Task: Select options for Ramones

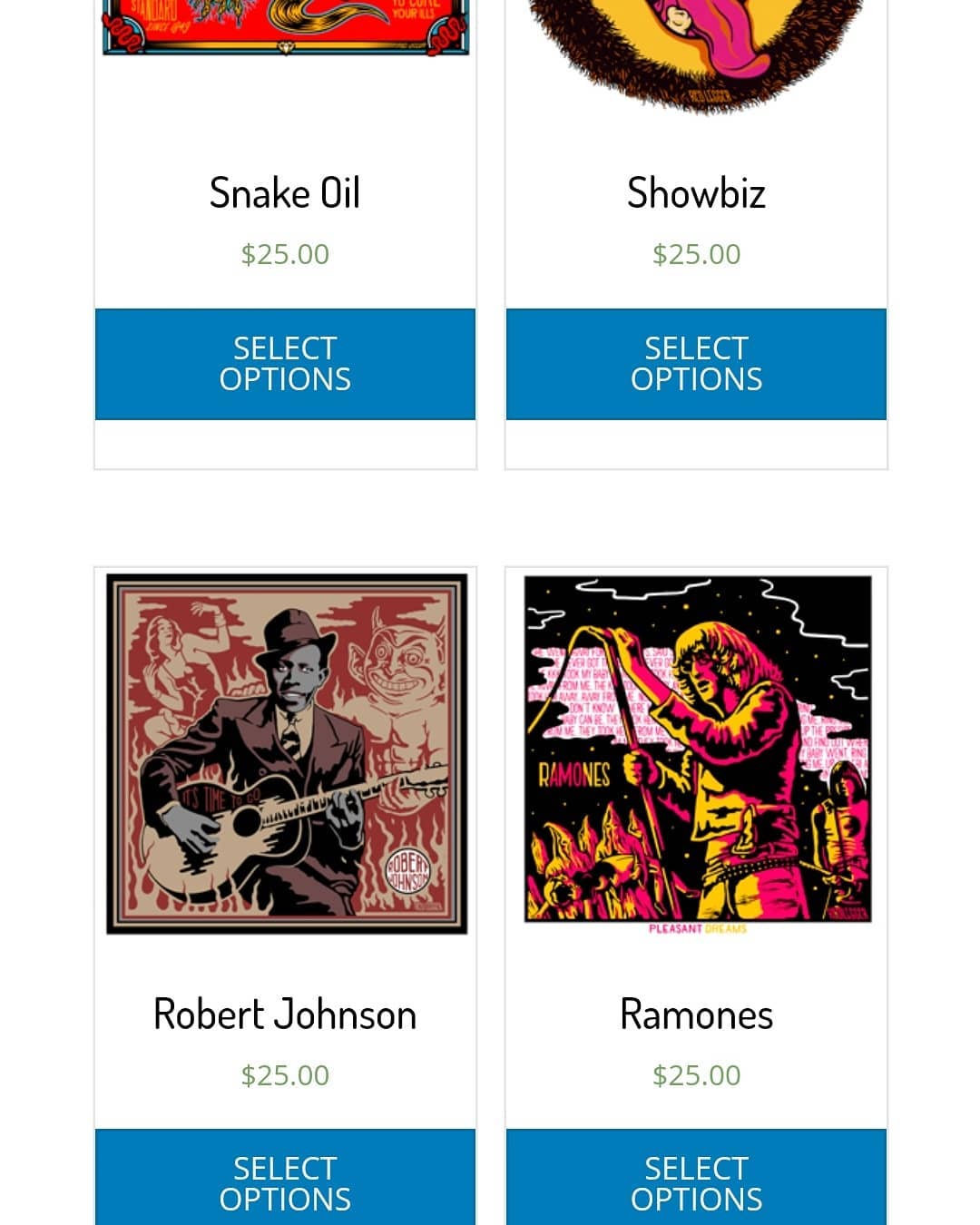Action: click(x=696, y=1183)
